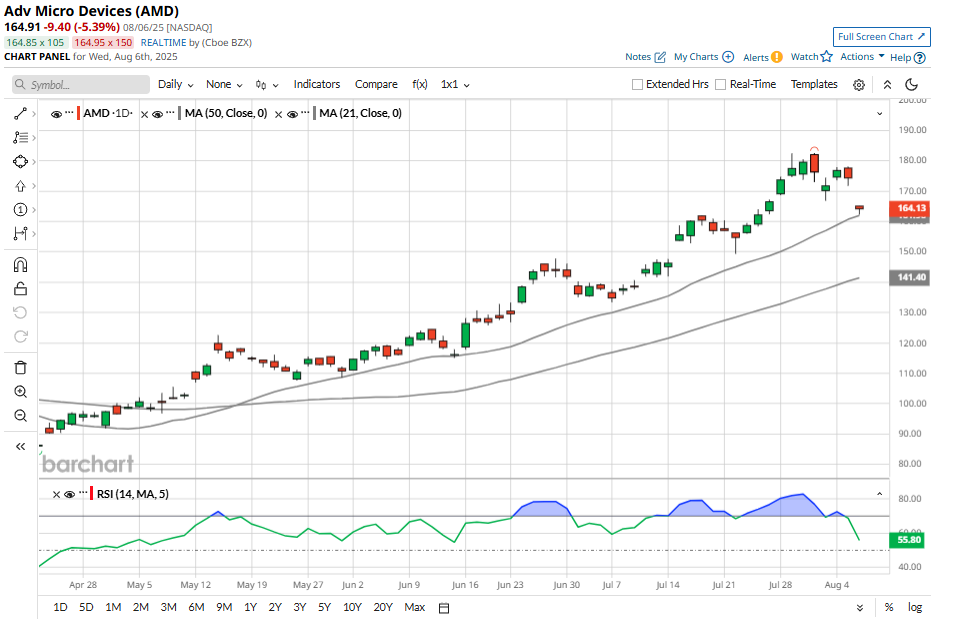Viewport: 959px width, 634px height.
Task: Select the 1Y time range
Action: tap(250, 607)
